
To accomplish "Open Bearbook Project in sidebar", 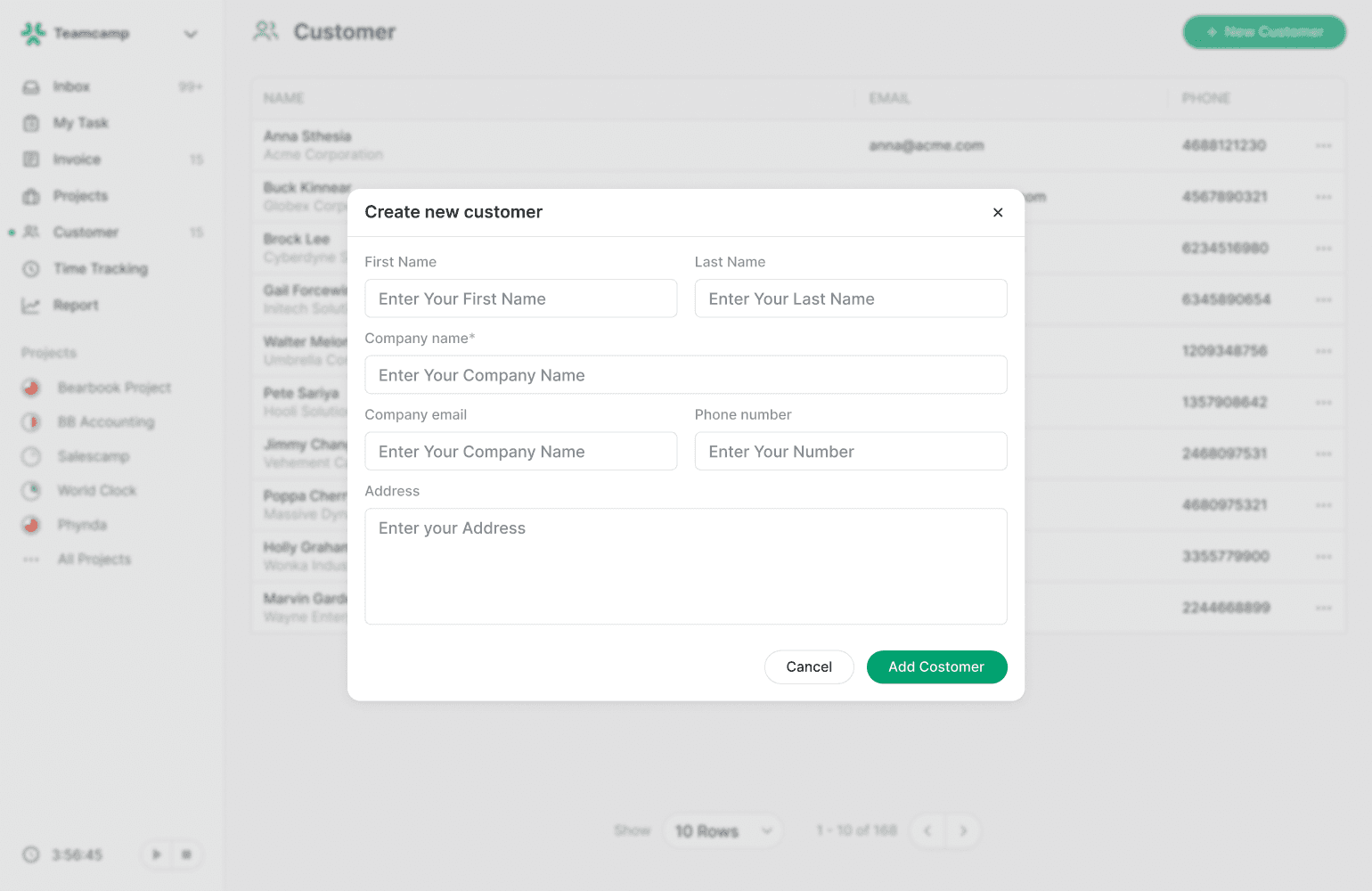I will click(x=114, y=388).
